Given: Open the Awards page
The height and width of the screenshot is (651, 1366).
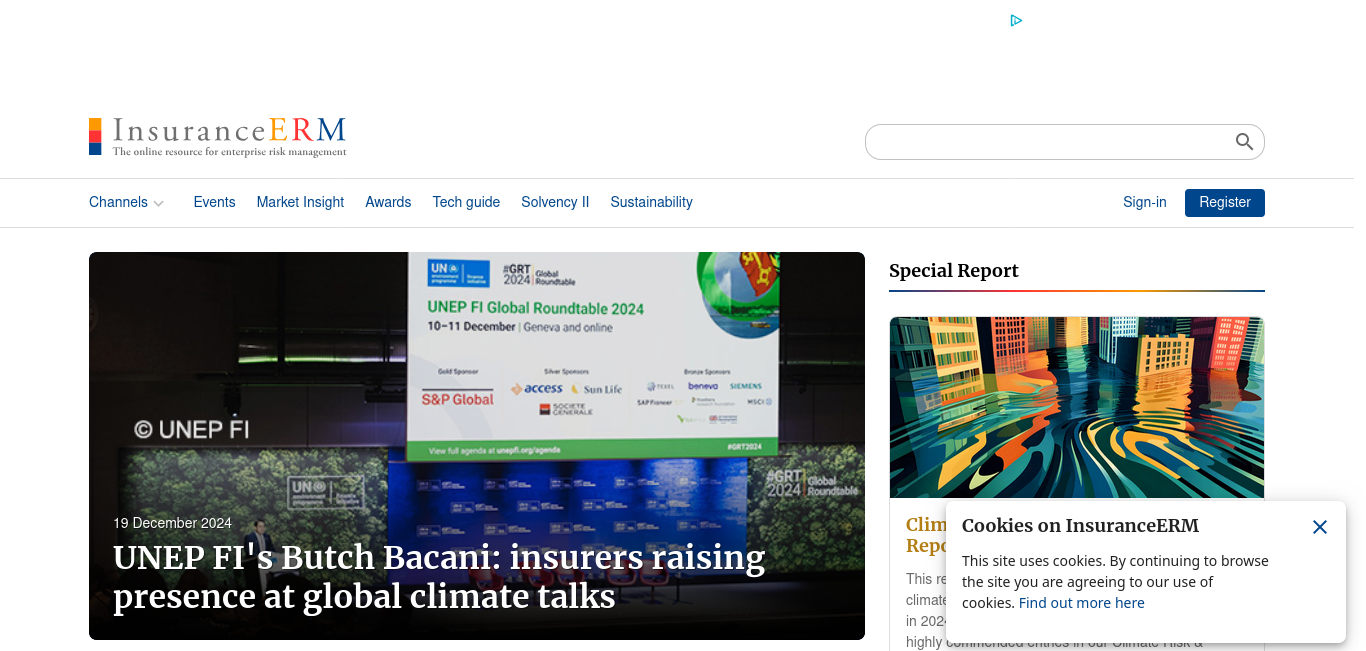Looking at the screenshot, I should [388, 202].
